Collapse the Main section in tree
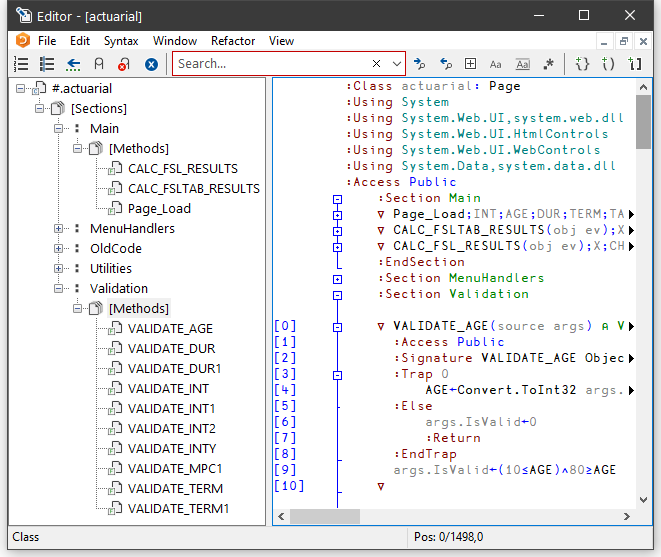The image size is (661, 557). (59, 129)
